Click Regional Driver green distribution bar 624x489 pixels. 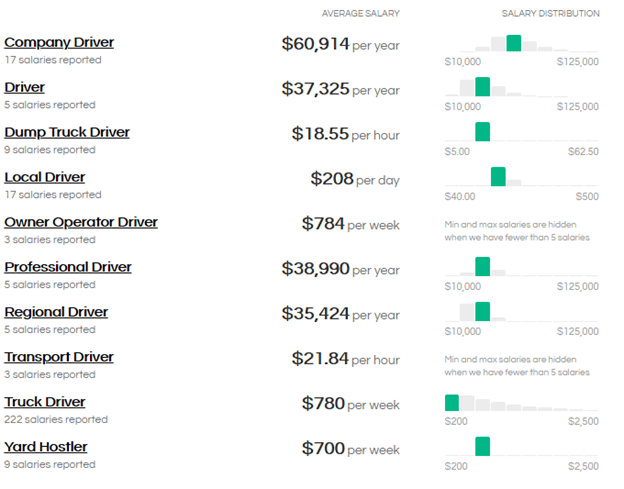click(483, 311)
